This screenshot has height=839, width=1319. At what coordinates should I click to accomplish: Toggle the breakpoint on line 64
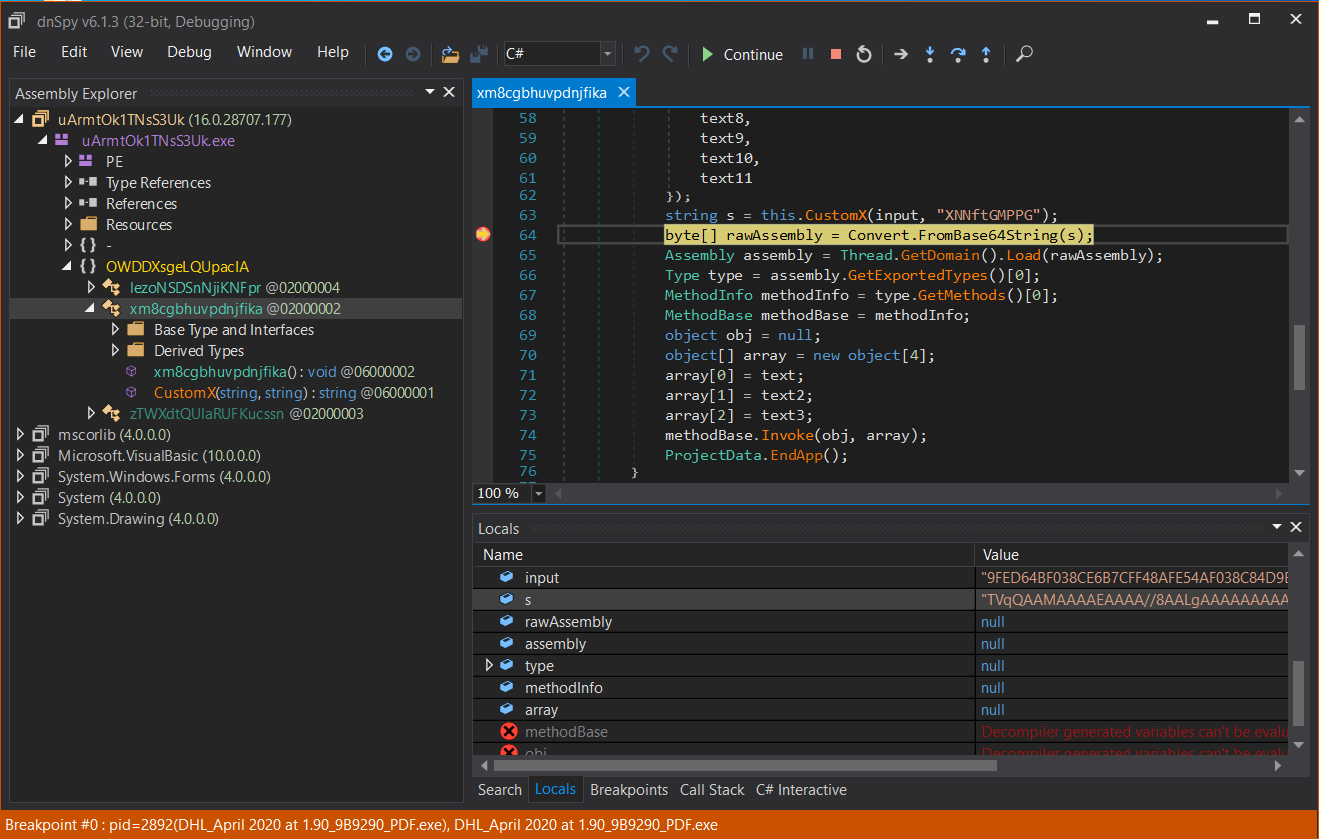coord(483,235)
